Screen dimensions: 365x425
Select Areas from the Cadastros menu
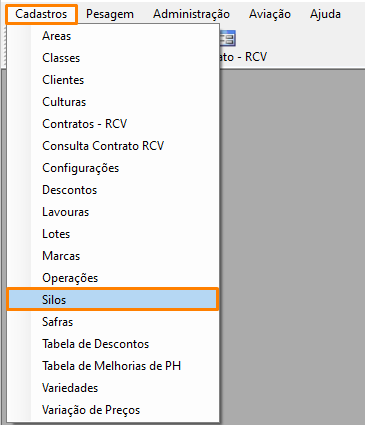pyautogui.click(x=113, y=36)
